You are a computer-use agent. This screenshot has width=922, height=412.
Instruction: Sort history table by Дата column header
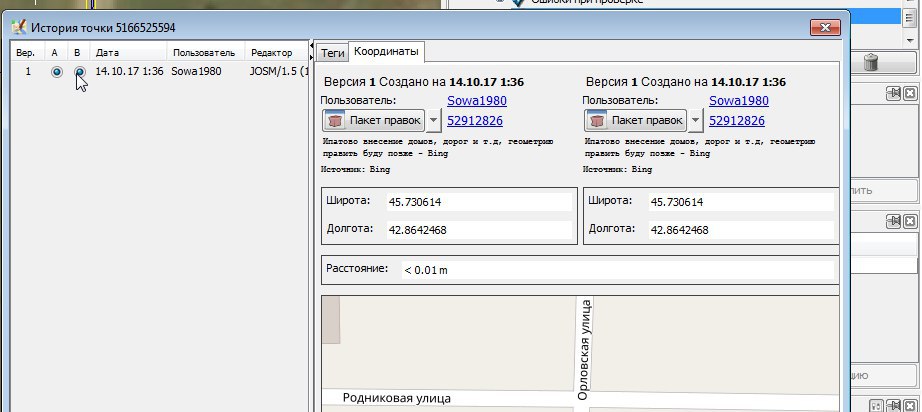[x=108, y=52]
